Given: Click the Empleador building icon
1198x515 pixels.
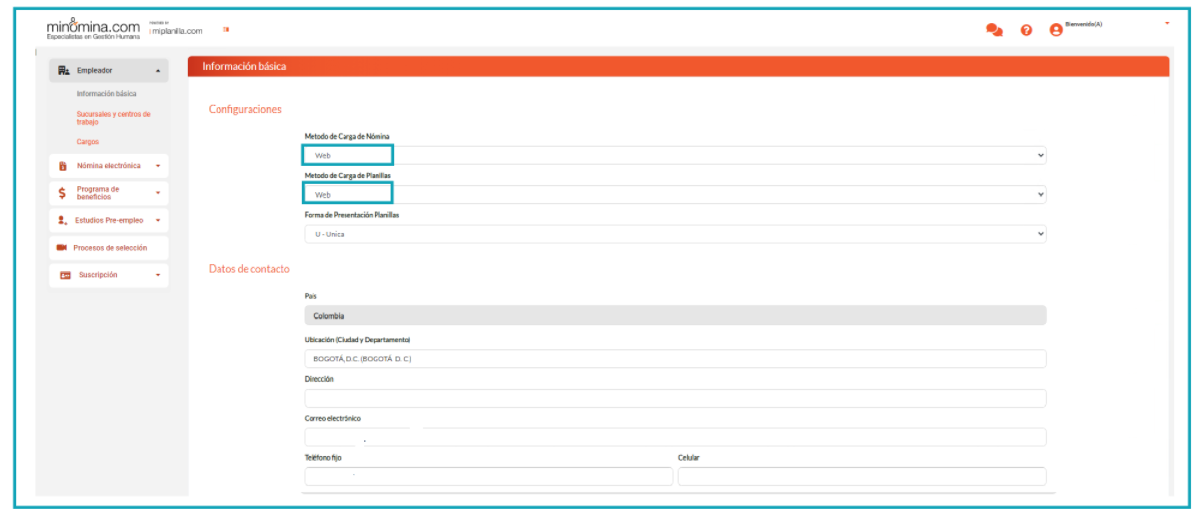Looking at the screenshot, I should pyautogui.click(x=64, y=71).
